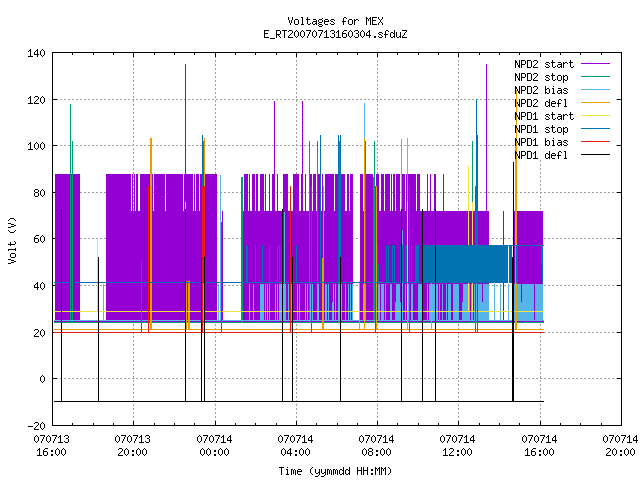This screenshot has height=480, width=640.
Task: Click the 'NPD1 bias' legend label
Action: pyautogui.click(x=541, y=142)
